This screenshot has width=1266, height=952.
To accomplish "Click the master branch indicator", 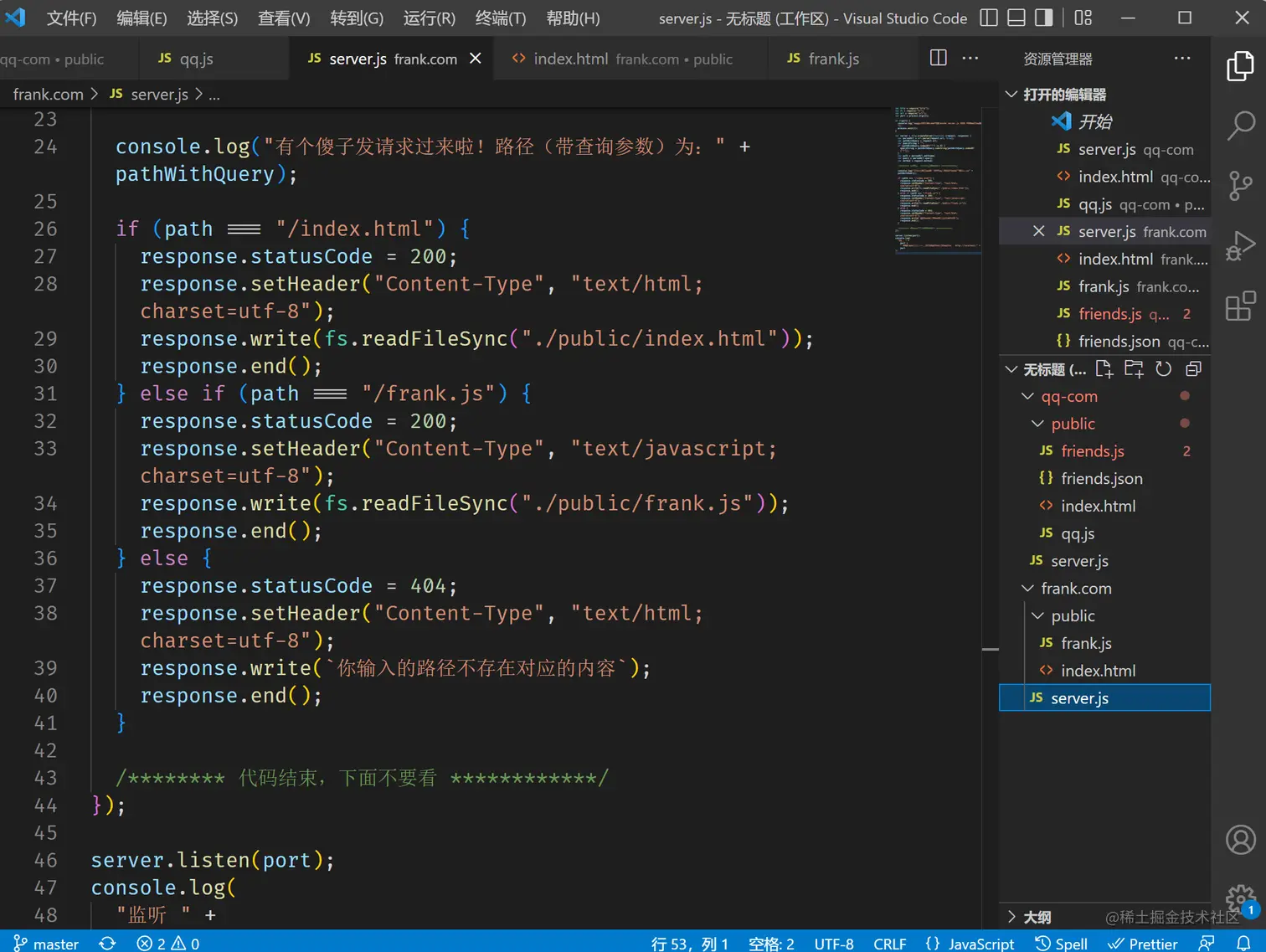I will [x=47, y=944].
